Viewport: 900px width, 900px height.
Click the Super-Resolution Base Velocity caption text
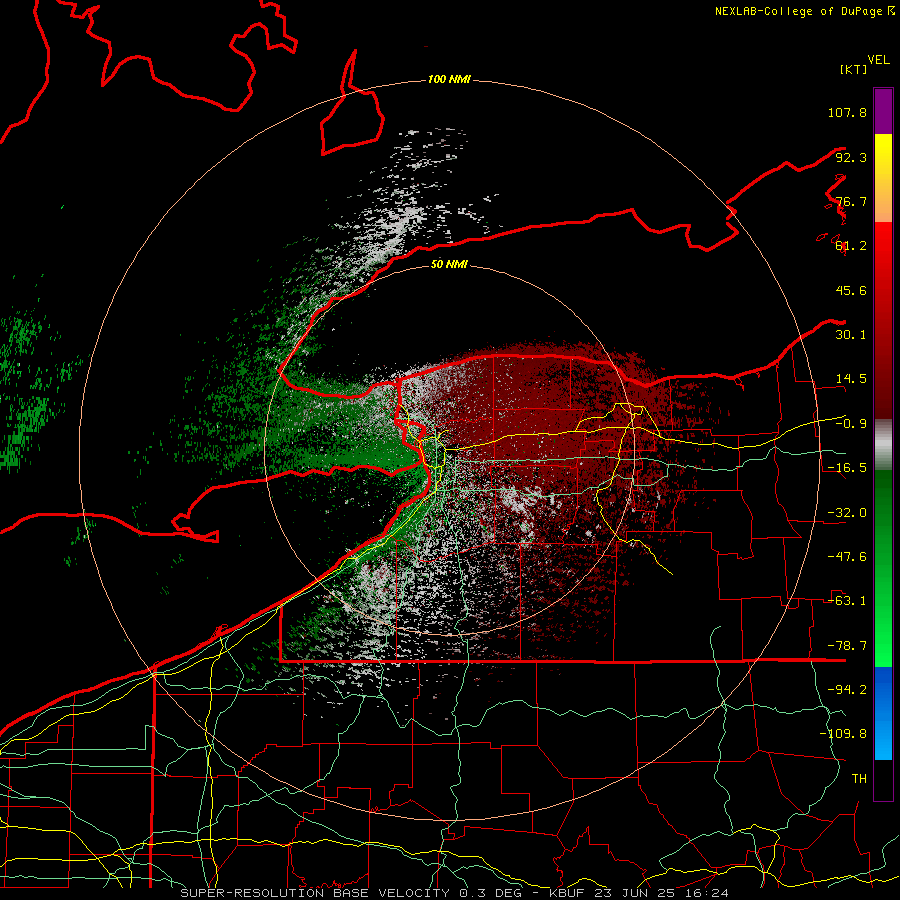pos(454,893)
